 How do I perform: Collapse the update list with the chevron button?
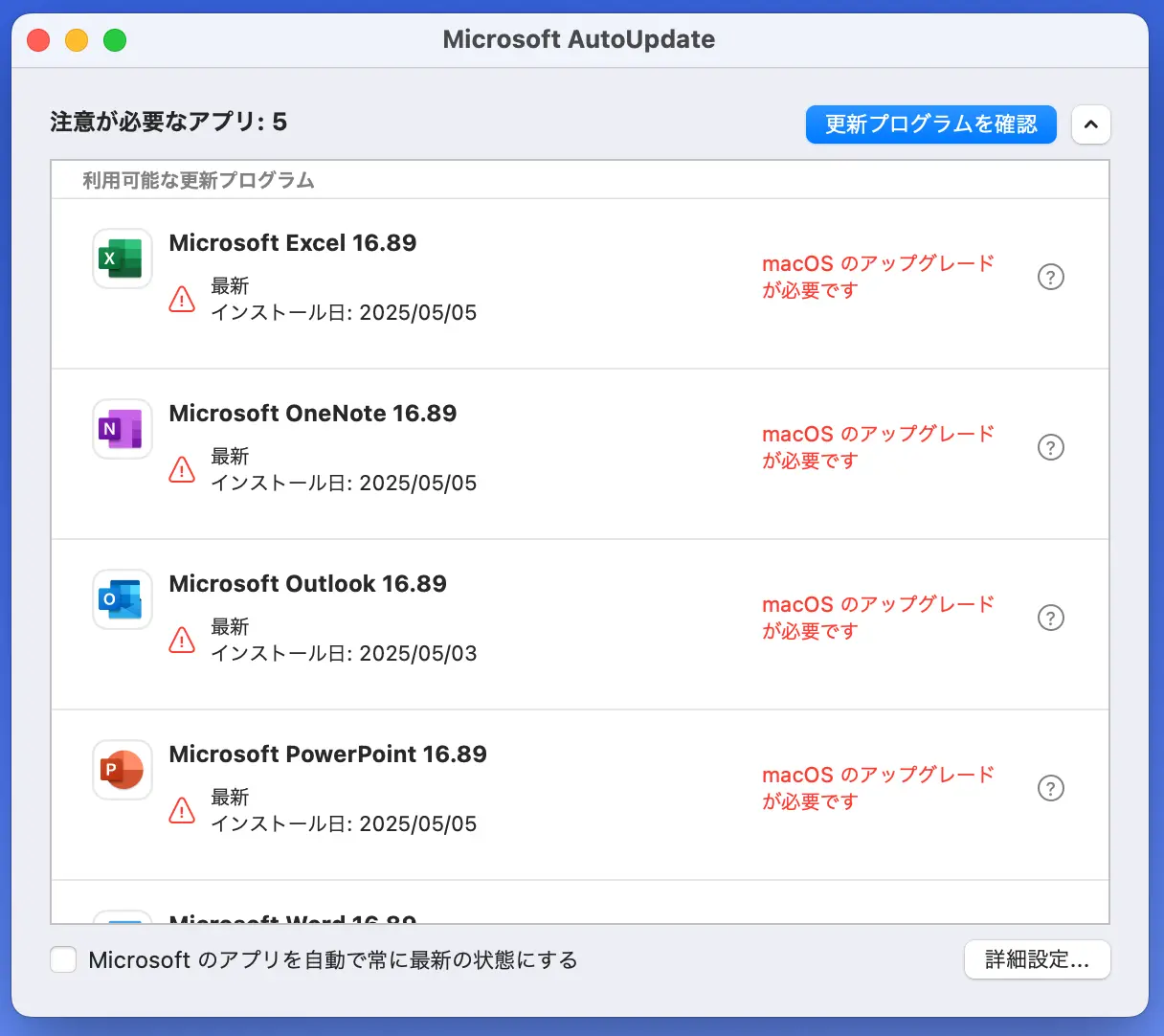click(x=1090, y=124)
